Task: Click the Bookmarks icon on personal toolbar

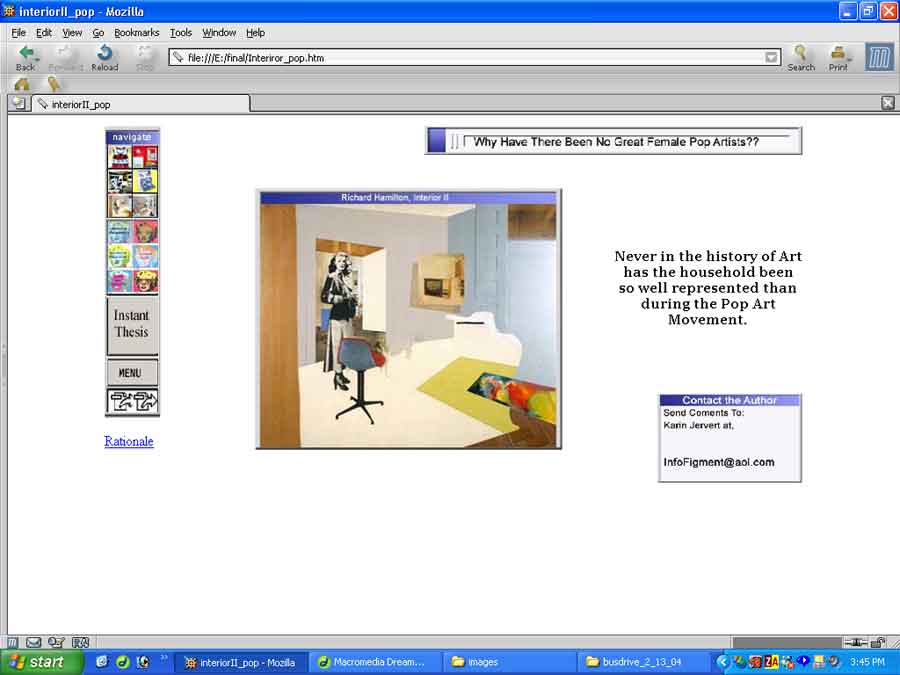Action: coord(53,84)
